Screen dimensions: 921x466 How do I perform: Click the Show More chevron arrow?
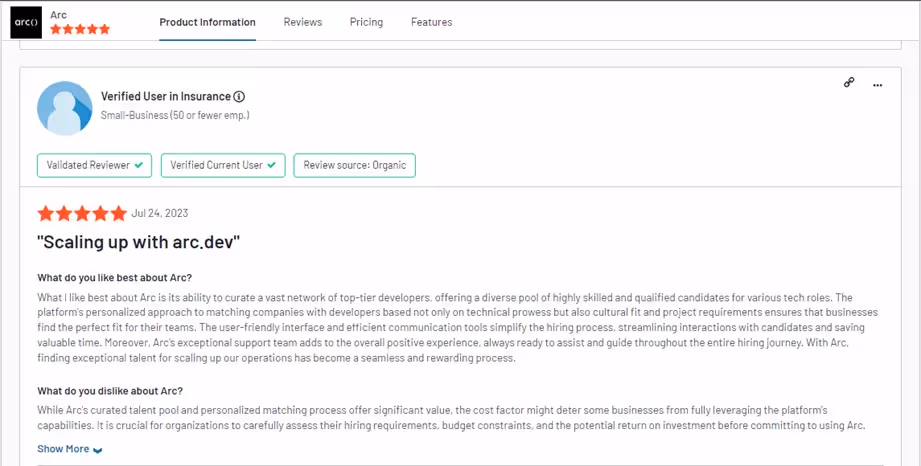pyautogui.click(x=98, y=450)
